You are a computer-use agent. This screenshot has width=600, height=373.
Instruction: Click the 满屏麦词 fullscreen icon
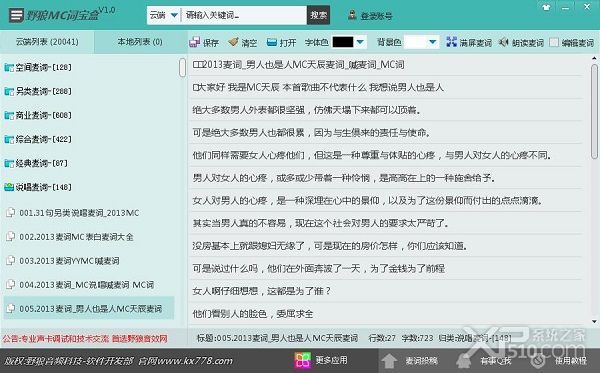point(452,42)
